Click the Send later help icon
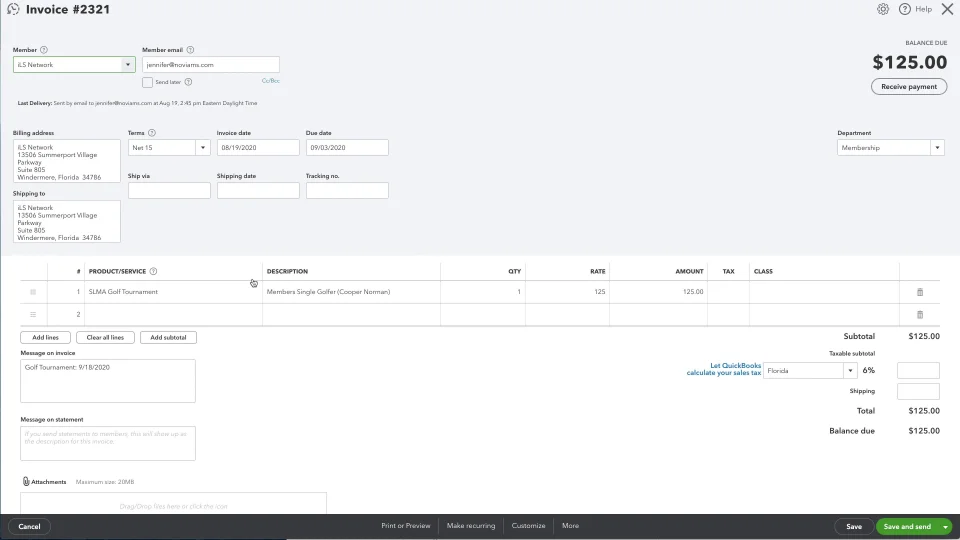The height and width of the screenshot is (540, 960). click(188, 82)
